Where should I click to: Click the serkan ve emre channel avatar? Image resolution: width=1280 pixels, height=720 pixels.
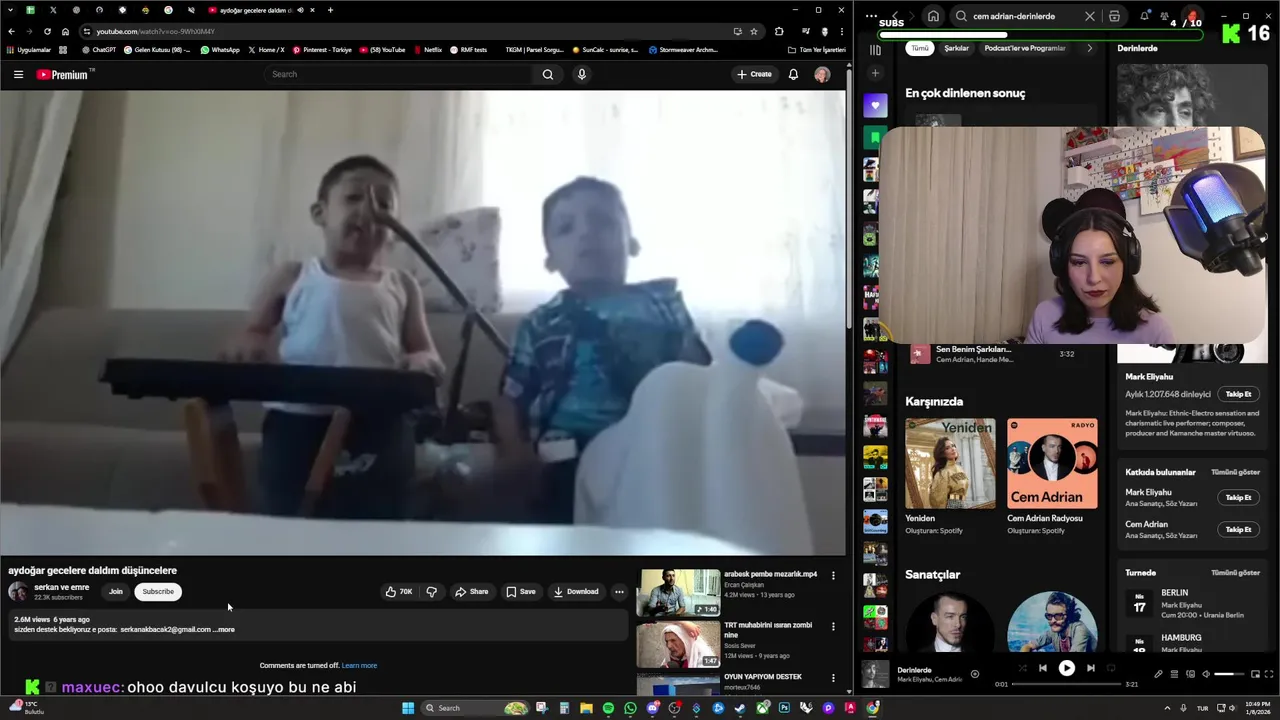coord(18,591)
